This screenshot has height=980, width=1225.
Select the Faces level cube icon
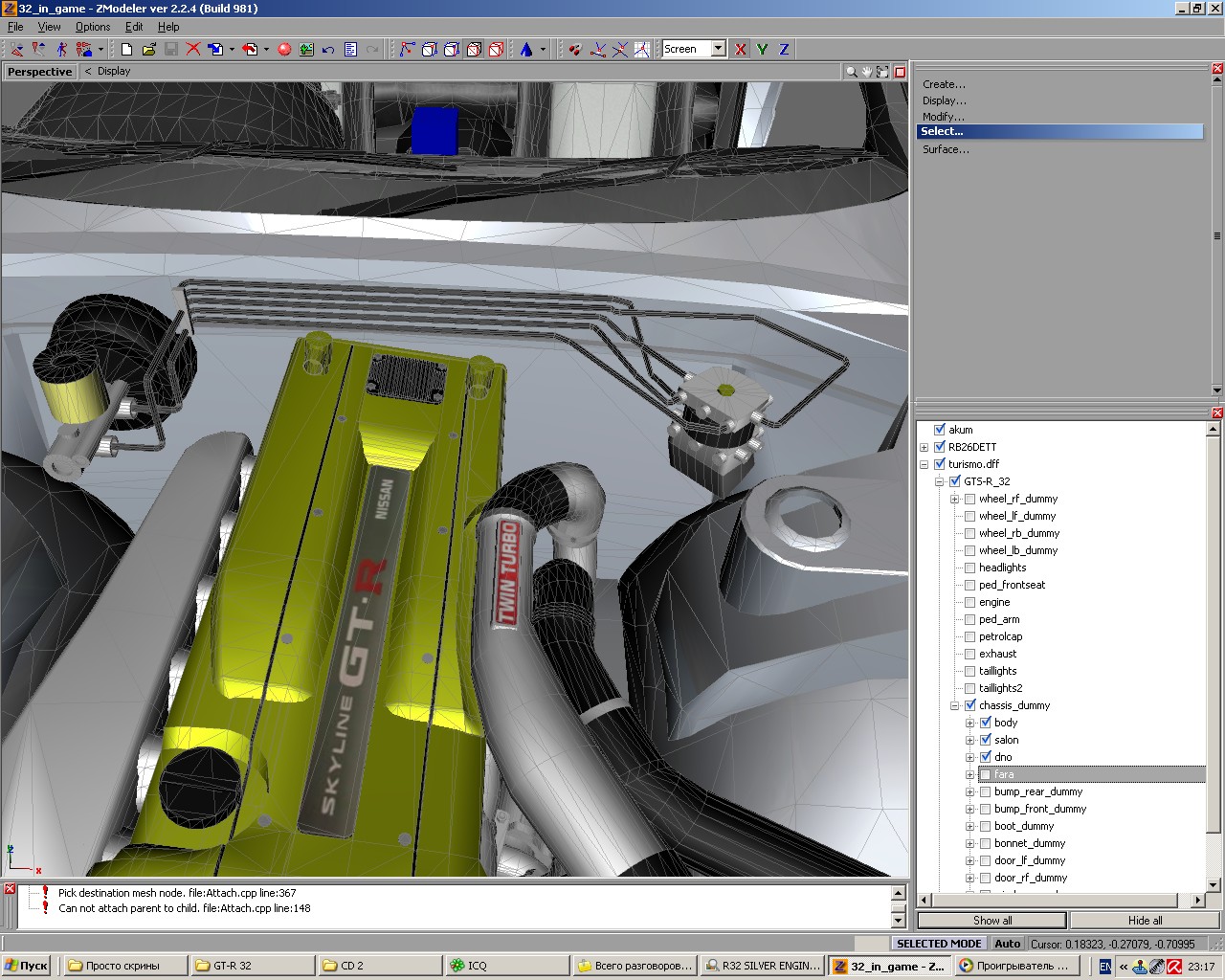(452, 49)
